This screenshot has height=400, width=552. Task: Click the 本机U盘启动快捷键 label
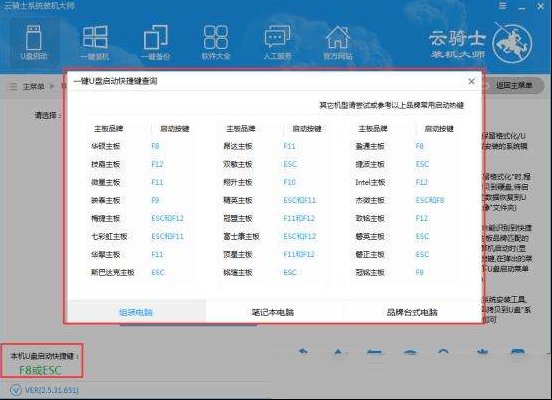pos(44,356)
